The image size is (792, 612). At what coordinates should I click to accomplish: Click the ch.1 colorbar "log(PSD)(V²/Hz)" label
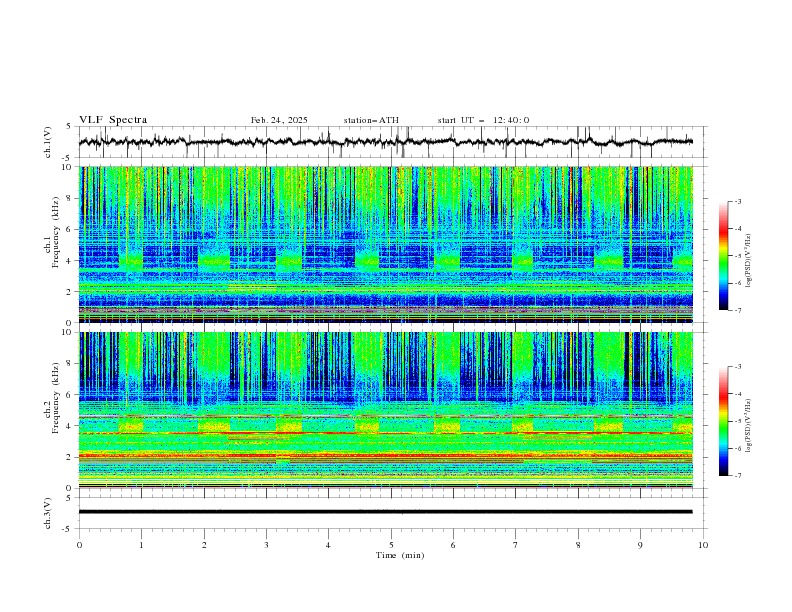tap(749, 261)
